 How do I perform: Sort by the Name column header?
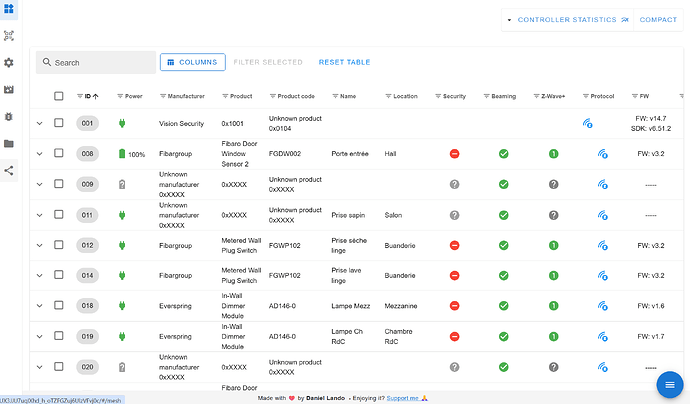(x=348, y=96)
